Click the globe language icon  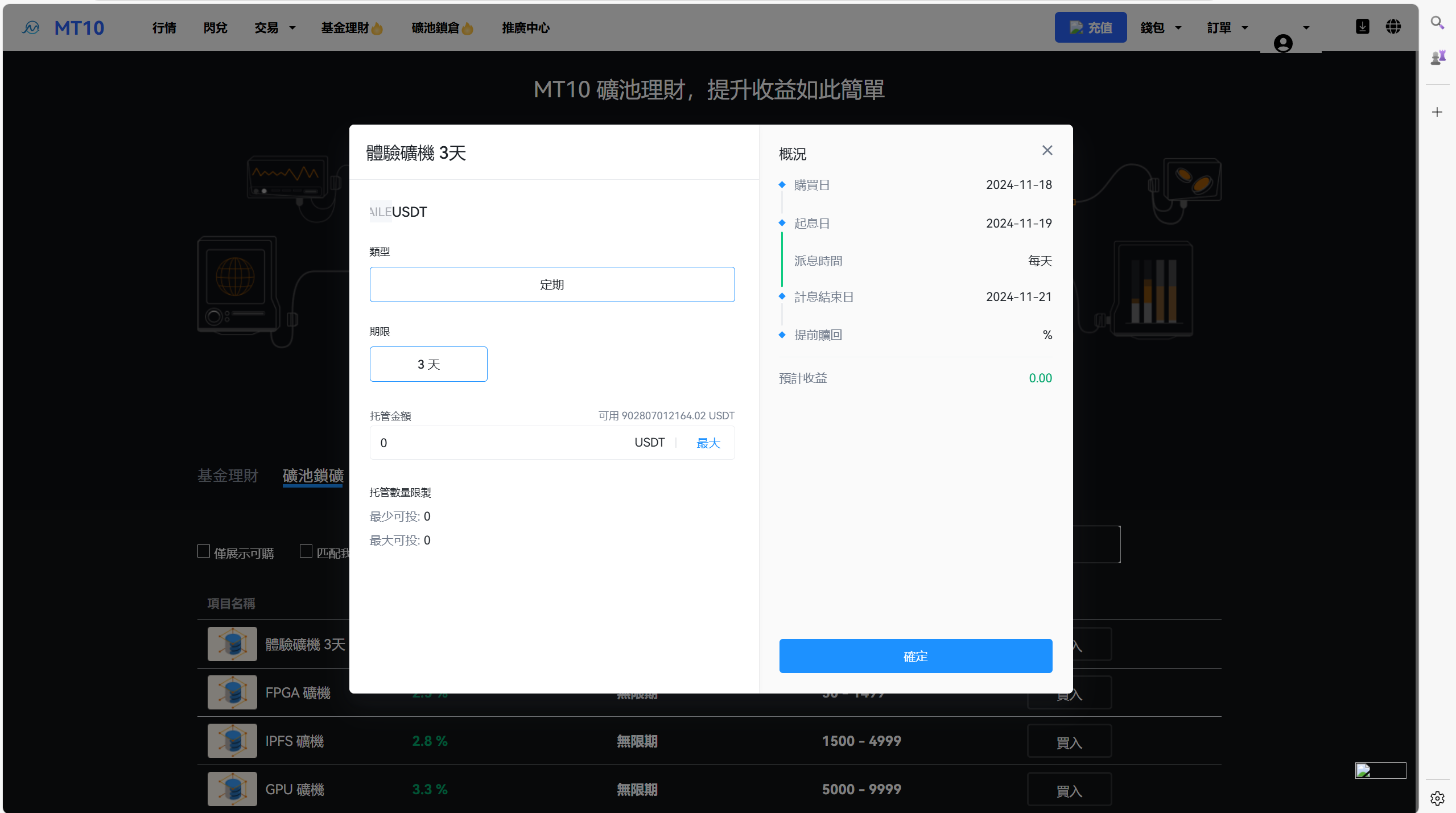(1393, 27)
